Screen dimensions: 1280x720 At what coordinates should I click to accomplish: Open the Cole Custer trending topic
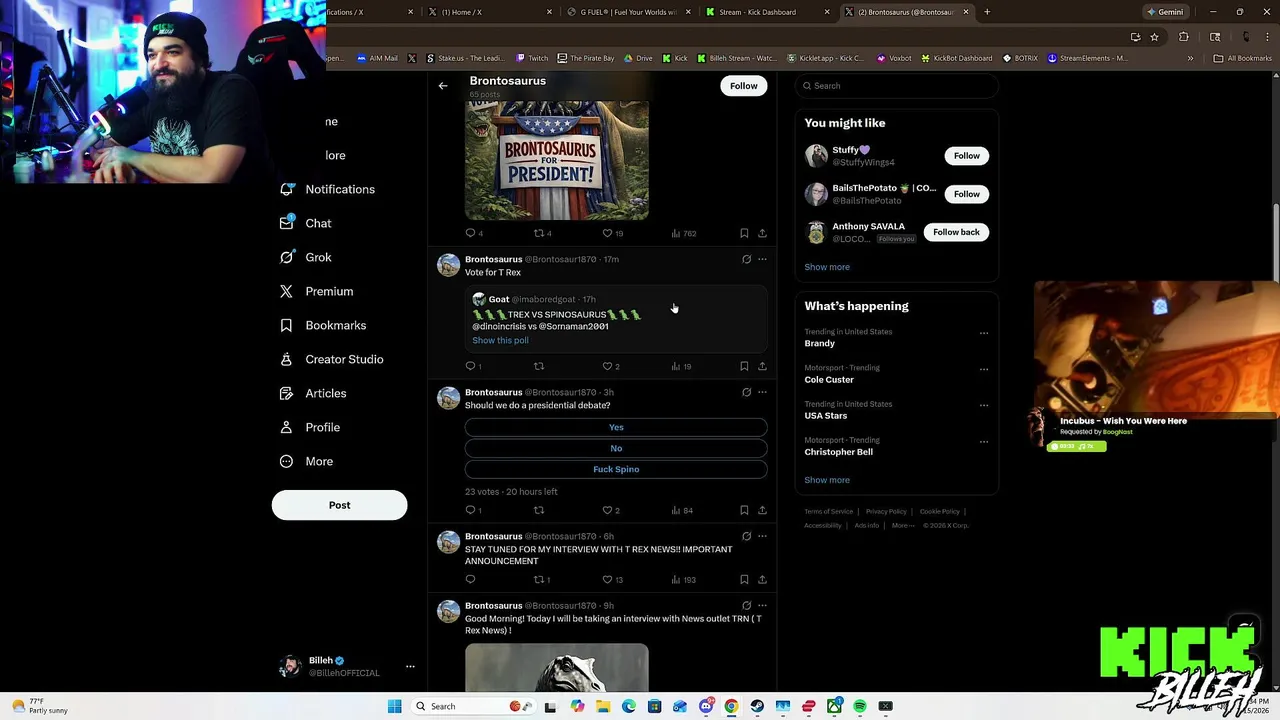pyautogui.click(x=829, y=379)
